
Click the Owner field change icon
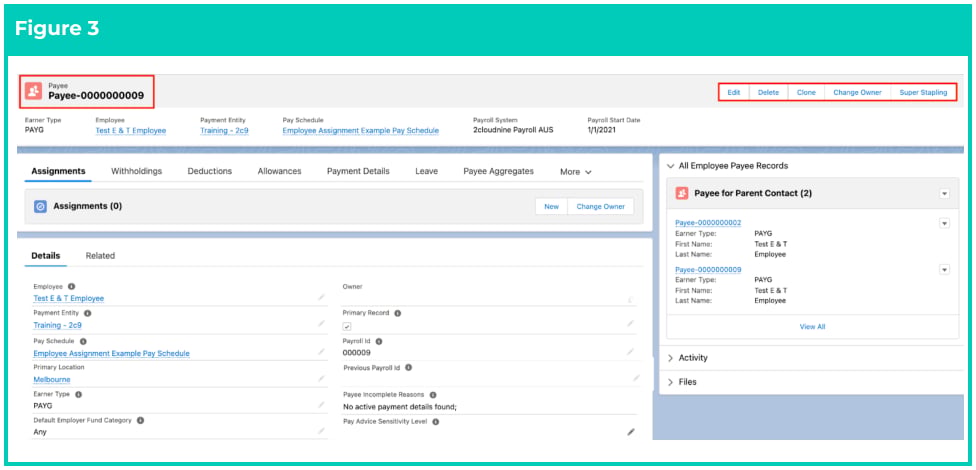tap(631, 299)
